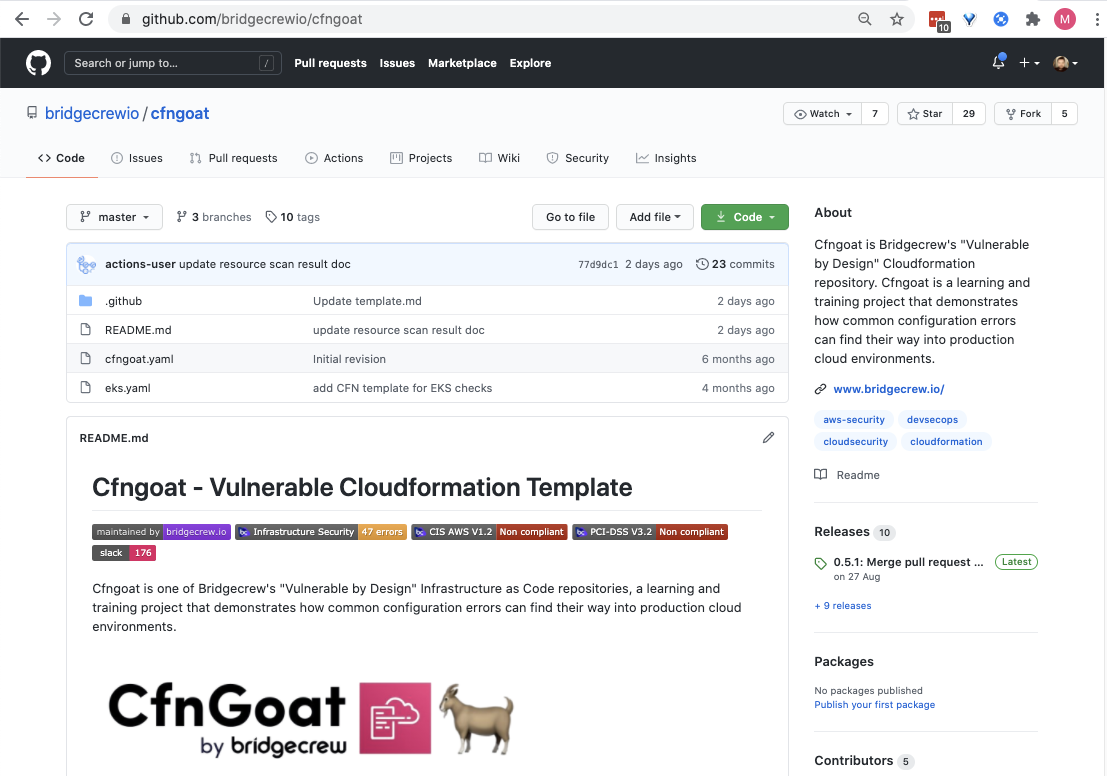
Task: Fork the repository
Action: pos(1023,114)
